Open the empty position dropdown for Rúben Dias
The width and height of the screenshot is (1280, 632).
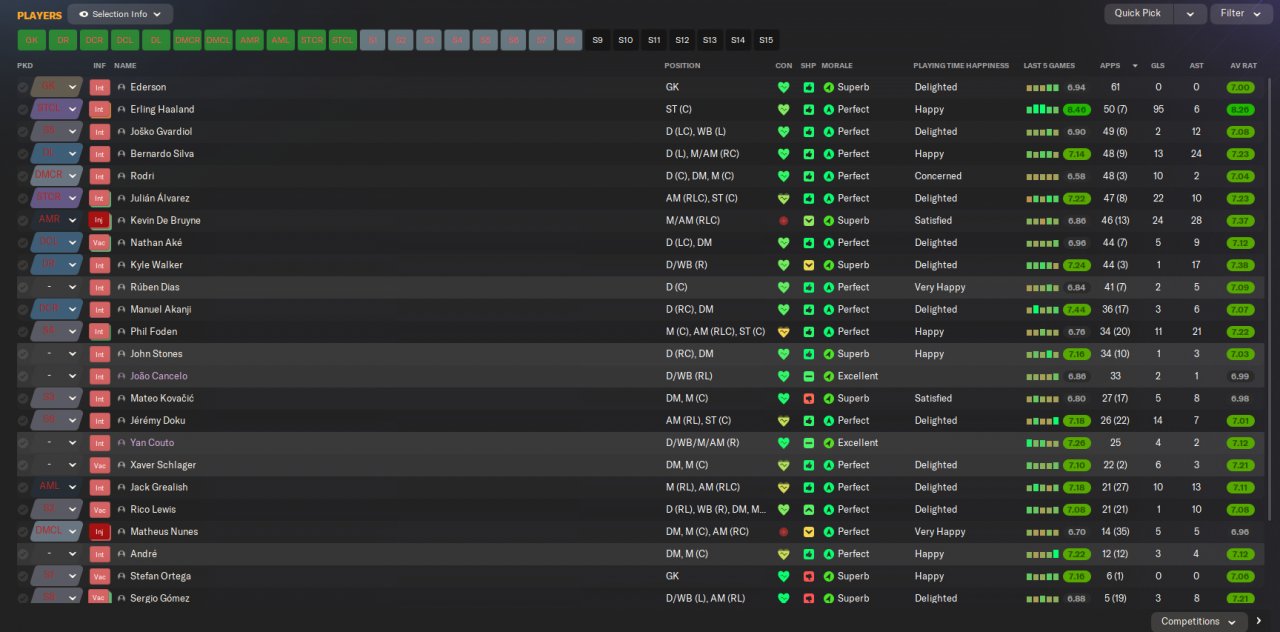click(x=57, y=287)
